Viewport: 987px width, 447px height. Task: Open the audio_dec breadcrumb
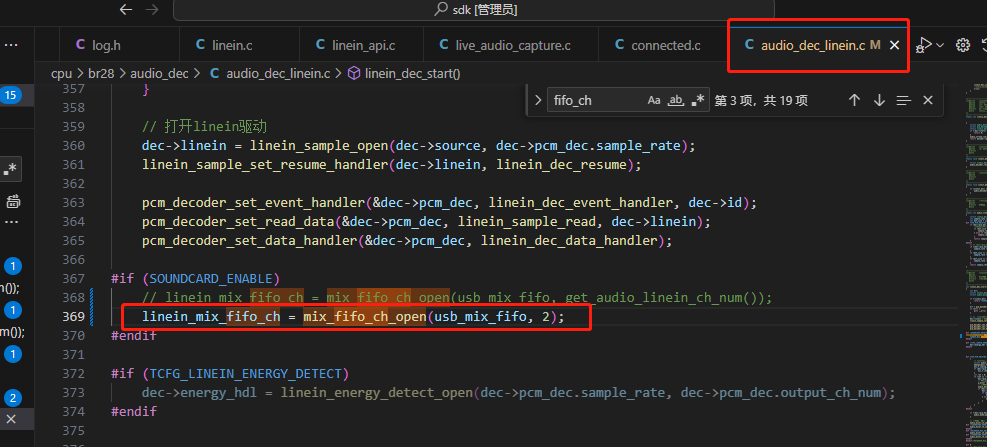(x=159, y=74)
